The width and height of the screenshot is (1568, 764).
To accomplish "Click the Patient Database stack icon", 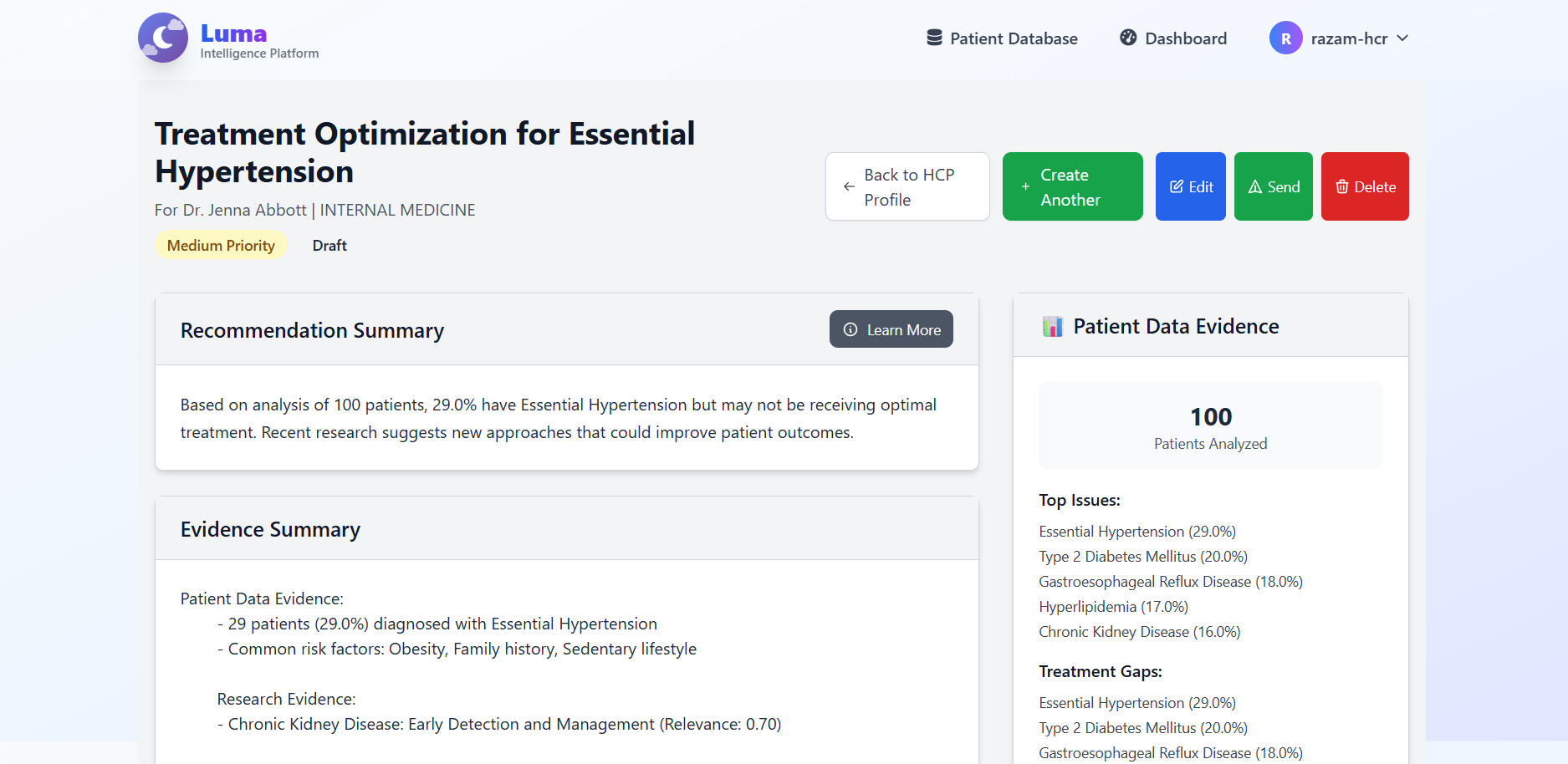I will [x=934, y=38].
